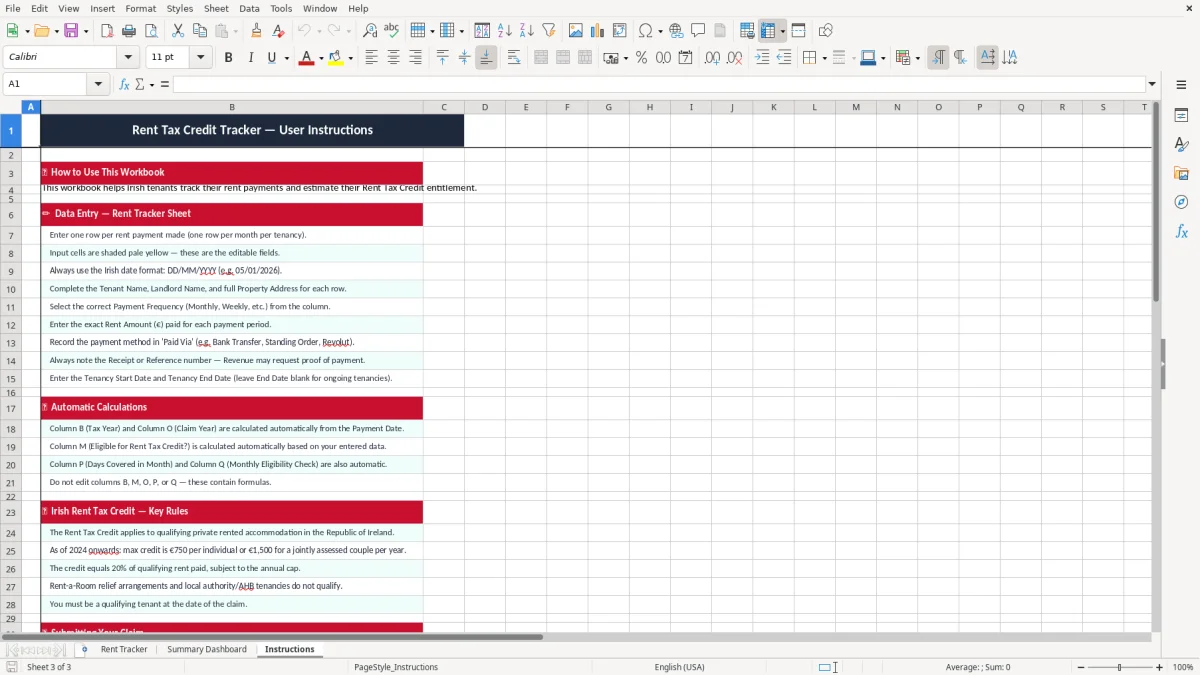This screenshot has width=1200, height=675.
Task: Click the Copy icon
Action: click(x=200, y=30)
